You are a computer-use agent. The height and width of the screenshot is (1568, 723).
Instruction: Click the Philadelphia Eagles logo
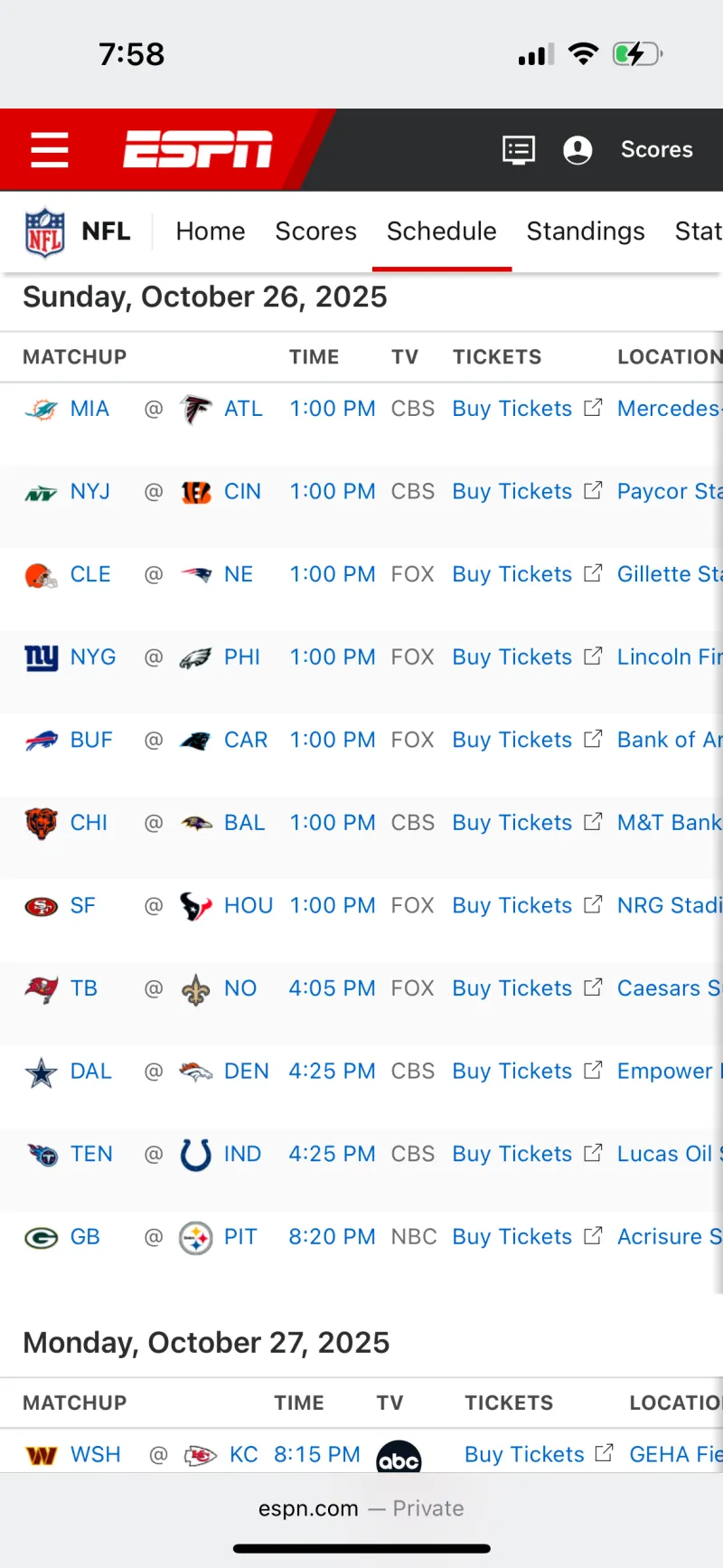[197, 657]
